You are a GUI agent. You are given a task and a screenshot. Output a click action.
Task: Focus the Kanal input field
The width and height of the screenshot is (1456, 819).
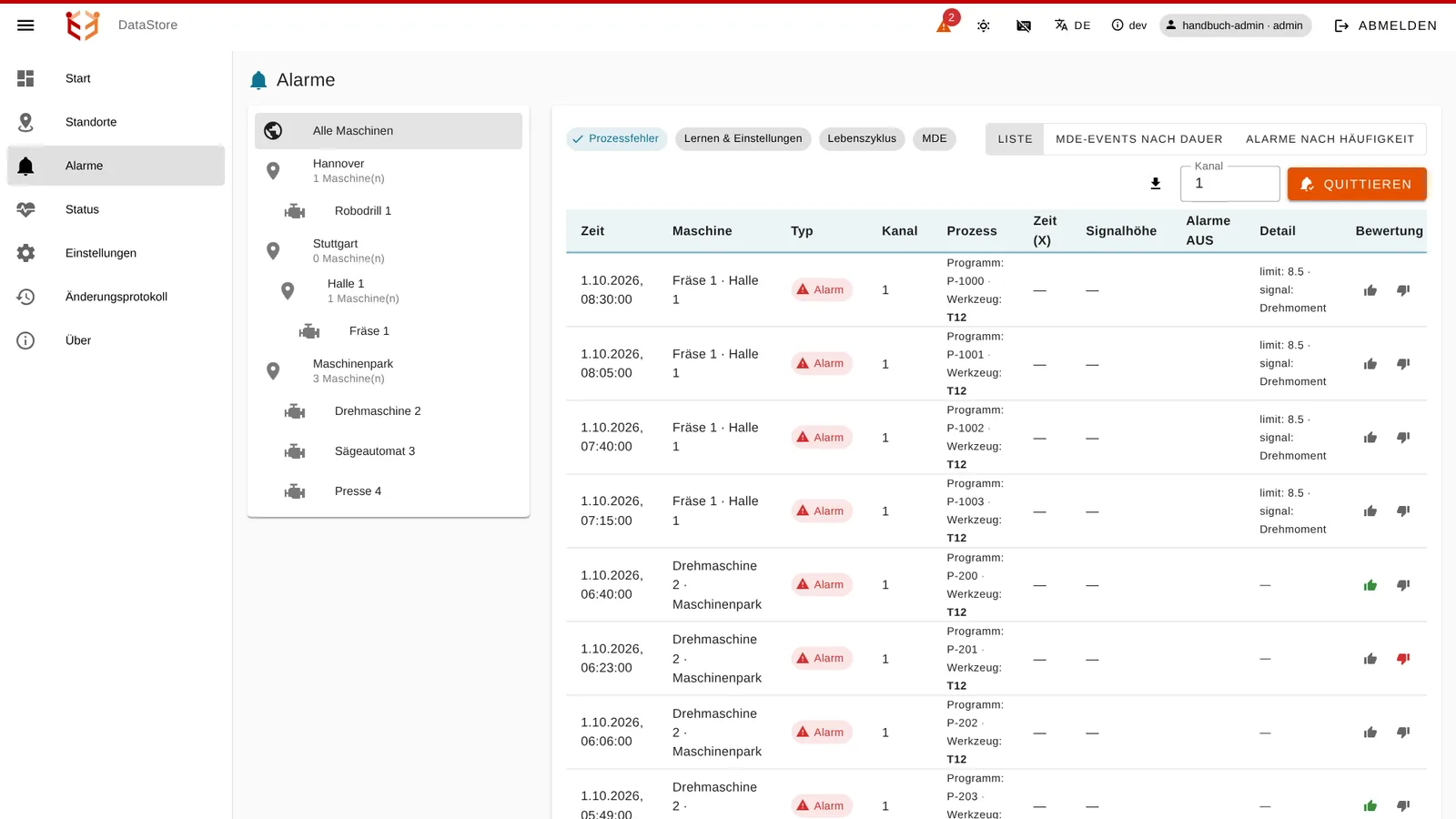tap(1230, 184)
